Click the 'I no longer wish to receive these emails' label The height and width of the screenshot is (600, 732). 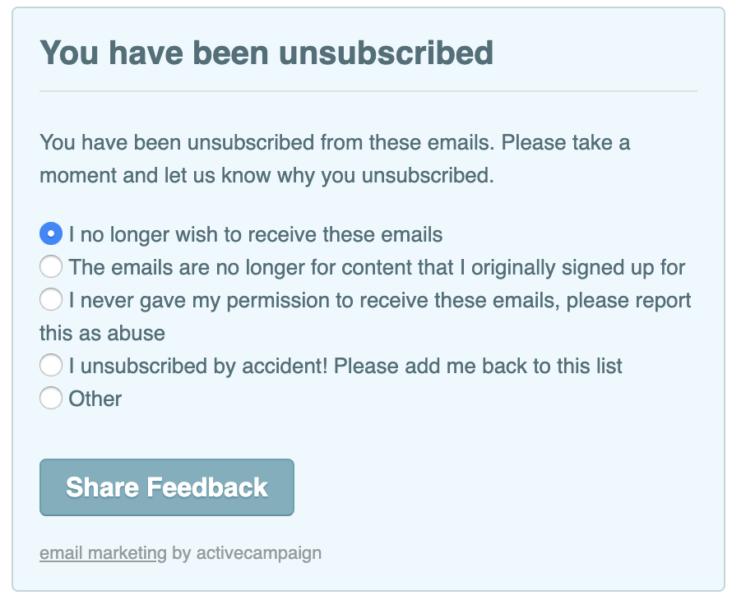(255, 235)
